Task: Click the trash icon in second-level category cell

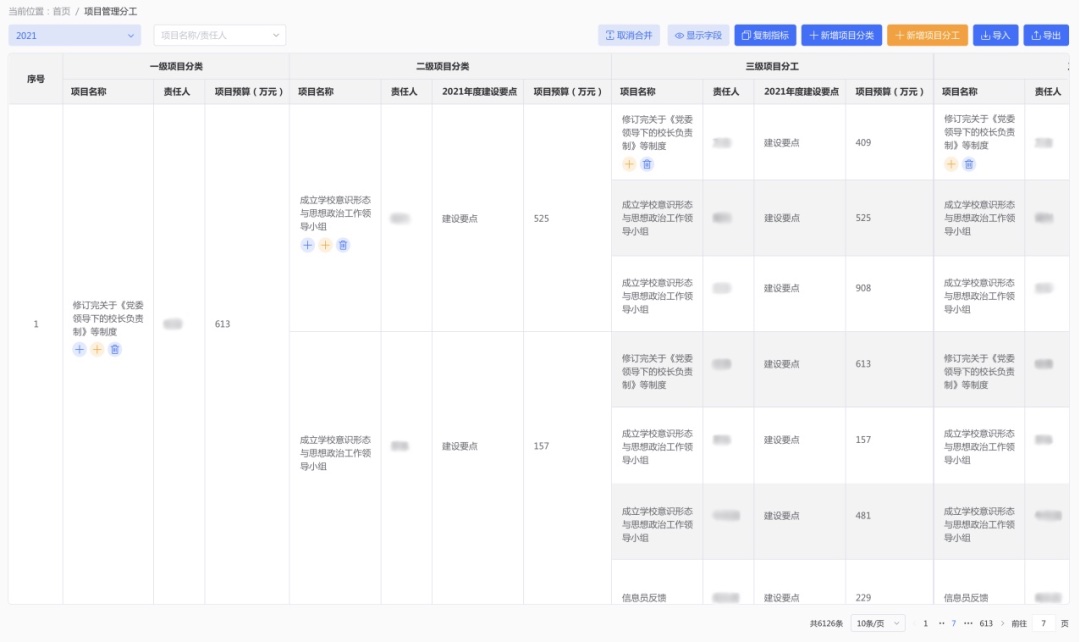Action: [x=343, y=245]
